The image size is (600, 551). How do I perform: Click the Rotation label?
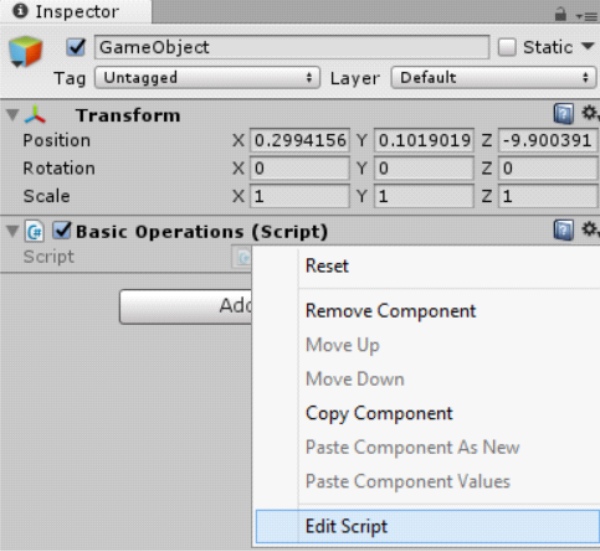point(59,168)
